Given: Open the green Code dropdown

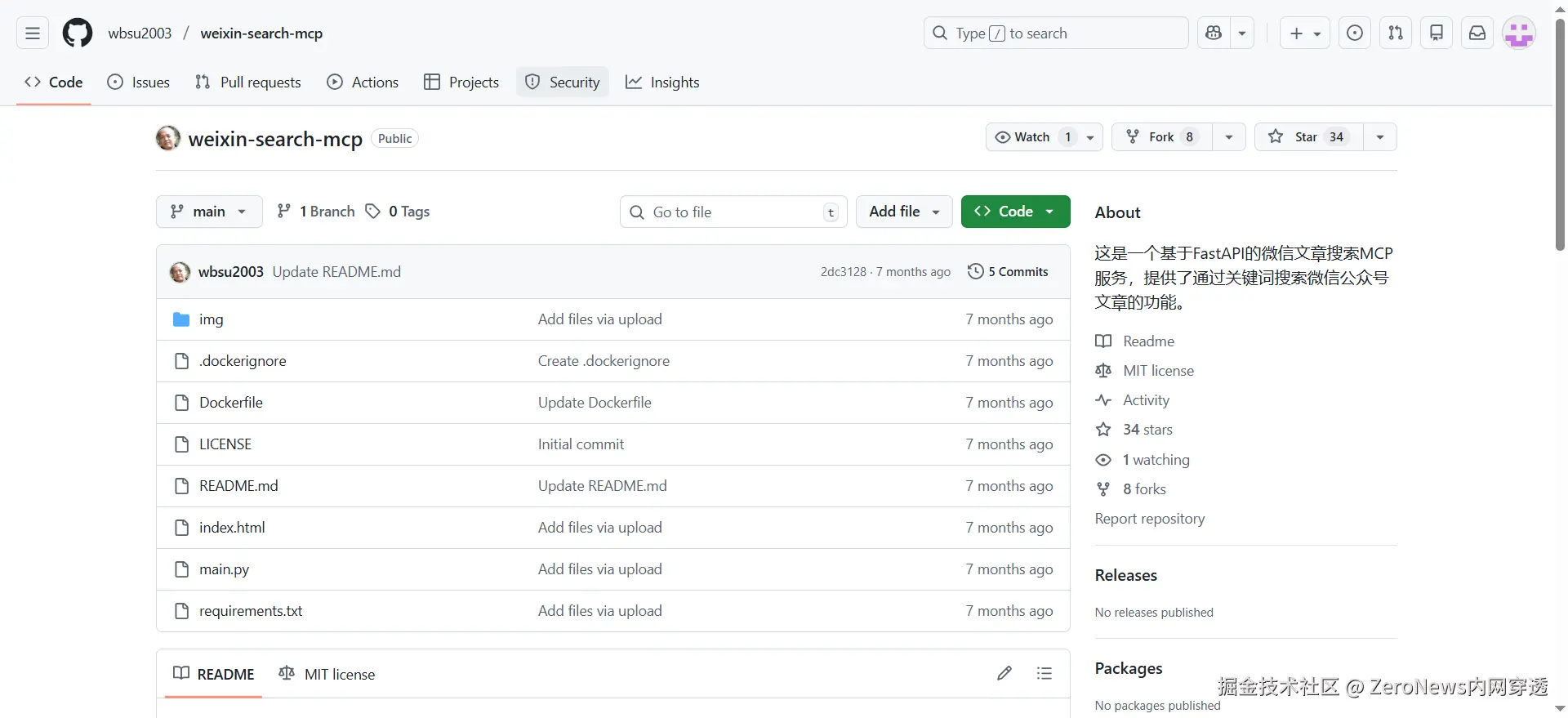Looking at the screenshot, I should pos(1015,212).
